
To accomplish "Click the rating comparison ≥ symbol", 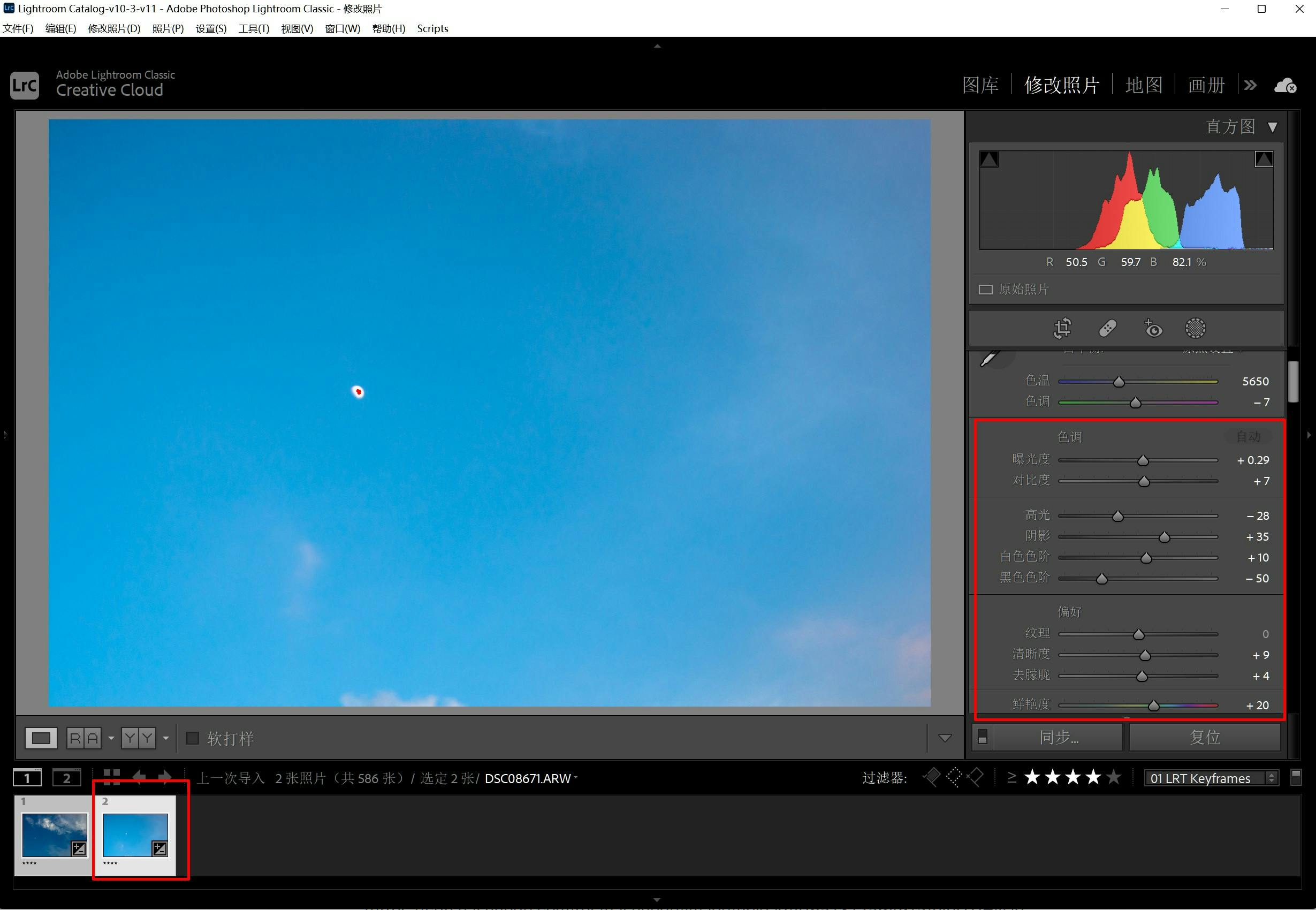I will [x=1011, y=777].
